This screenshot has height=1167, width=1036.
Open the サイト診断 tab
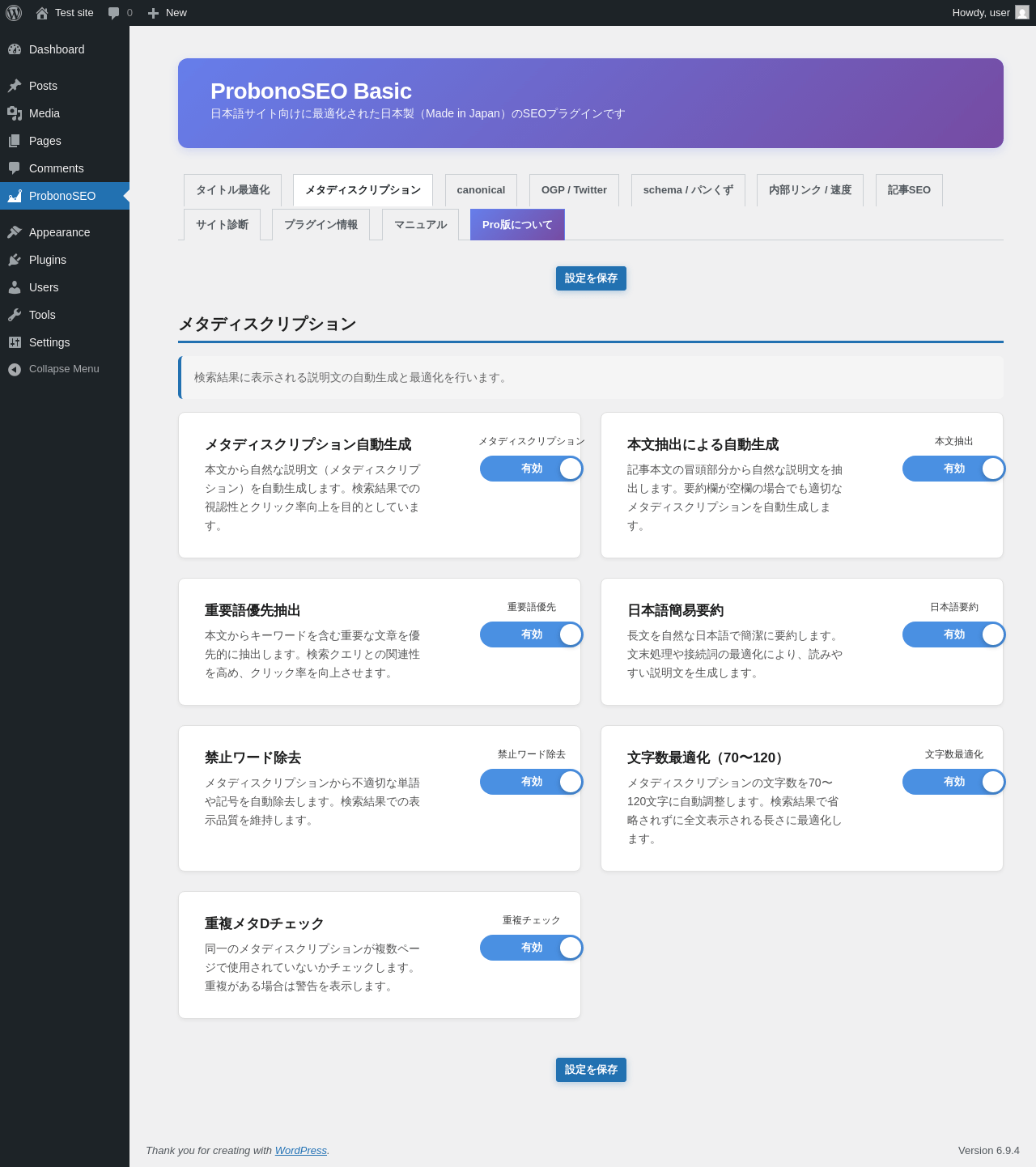click(222, 225)
